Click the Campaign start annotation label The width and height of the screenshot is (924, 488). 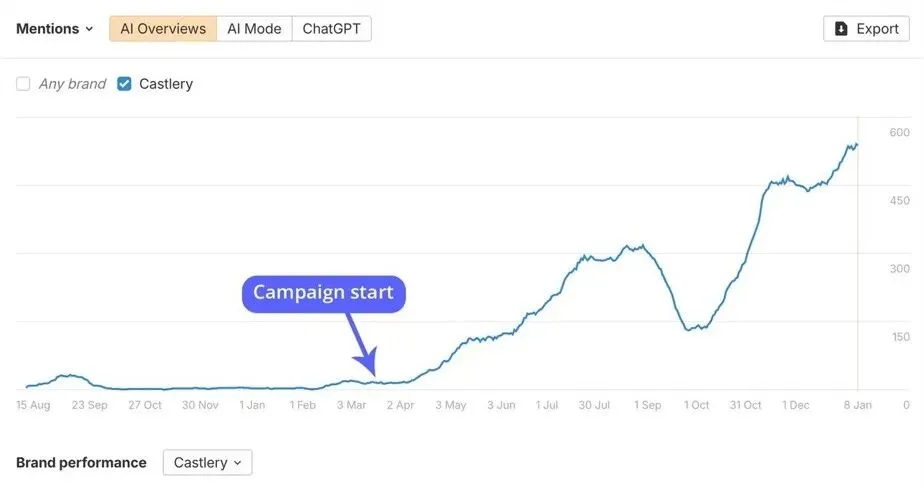323,293
